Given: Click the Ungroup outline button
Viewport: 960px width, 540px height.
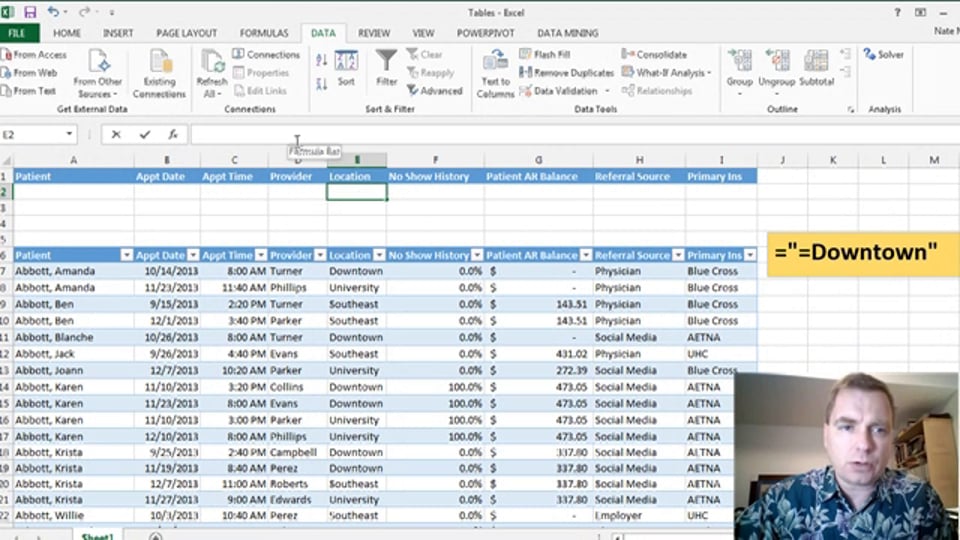Looking at the screenshot, I should [x=776, y=72].
